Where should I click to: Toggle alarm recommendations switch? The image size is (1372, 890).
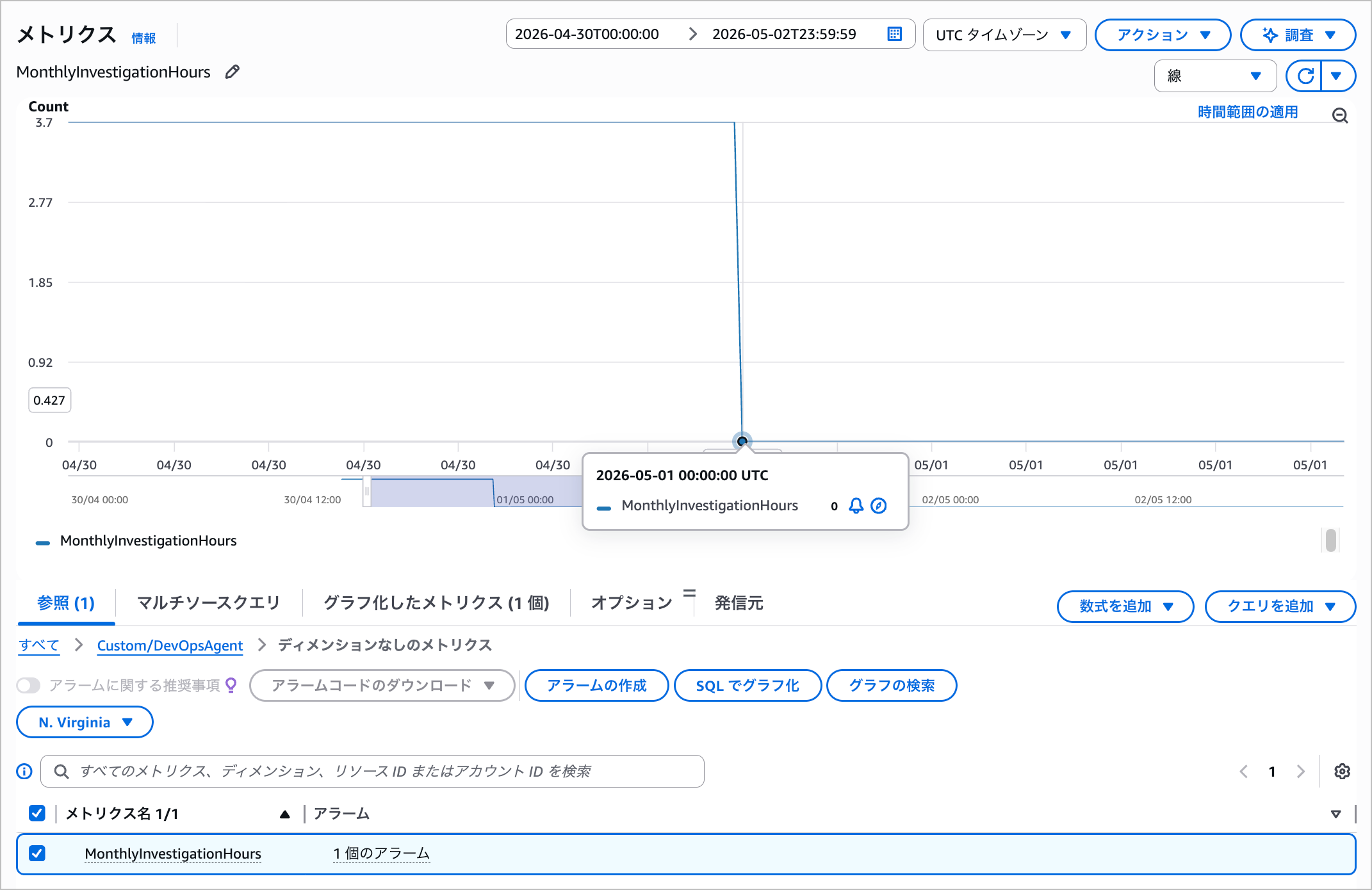(x=28, y=685)
